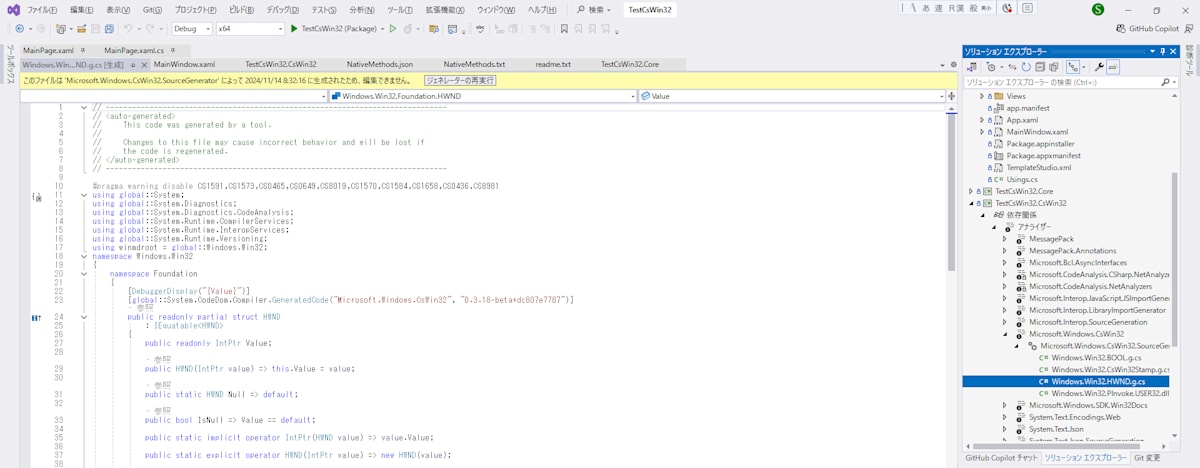Close the Windows.Win...ND.g.cs editor tab
The height and width of the screenshot is (468, 1200).
click(x=144, y=64)
